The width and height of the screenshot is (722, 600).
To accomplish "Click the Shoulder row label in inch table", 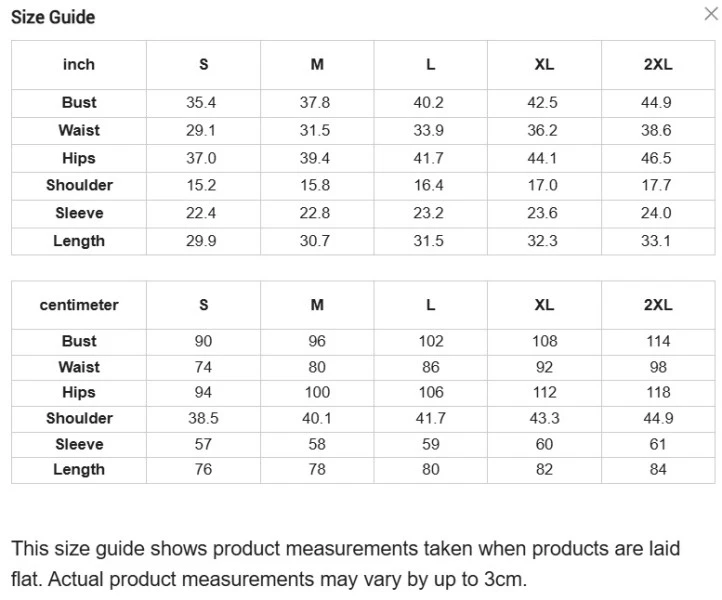I will click(79, 185).
